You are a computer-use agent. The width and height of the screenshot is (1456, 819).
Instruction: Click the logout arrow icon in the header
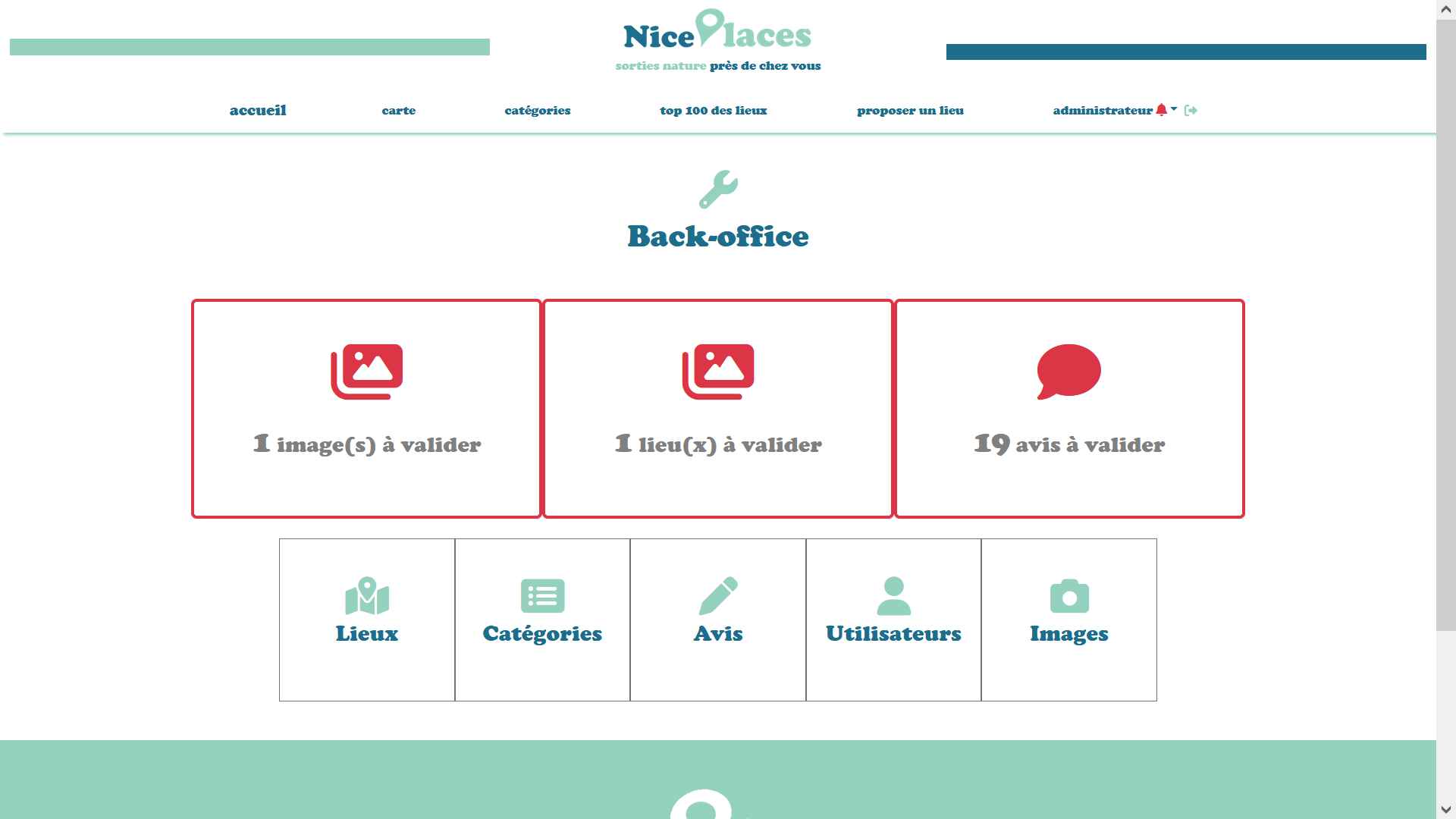pyautogui.click(x=1191, y=110)
